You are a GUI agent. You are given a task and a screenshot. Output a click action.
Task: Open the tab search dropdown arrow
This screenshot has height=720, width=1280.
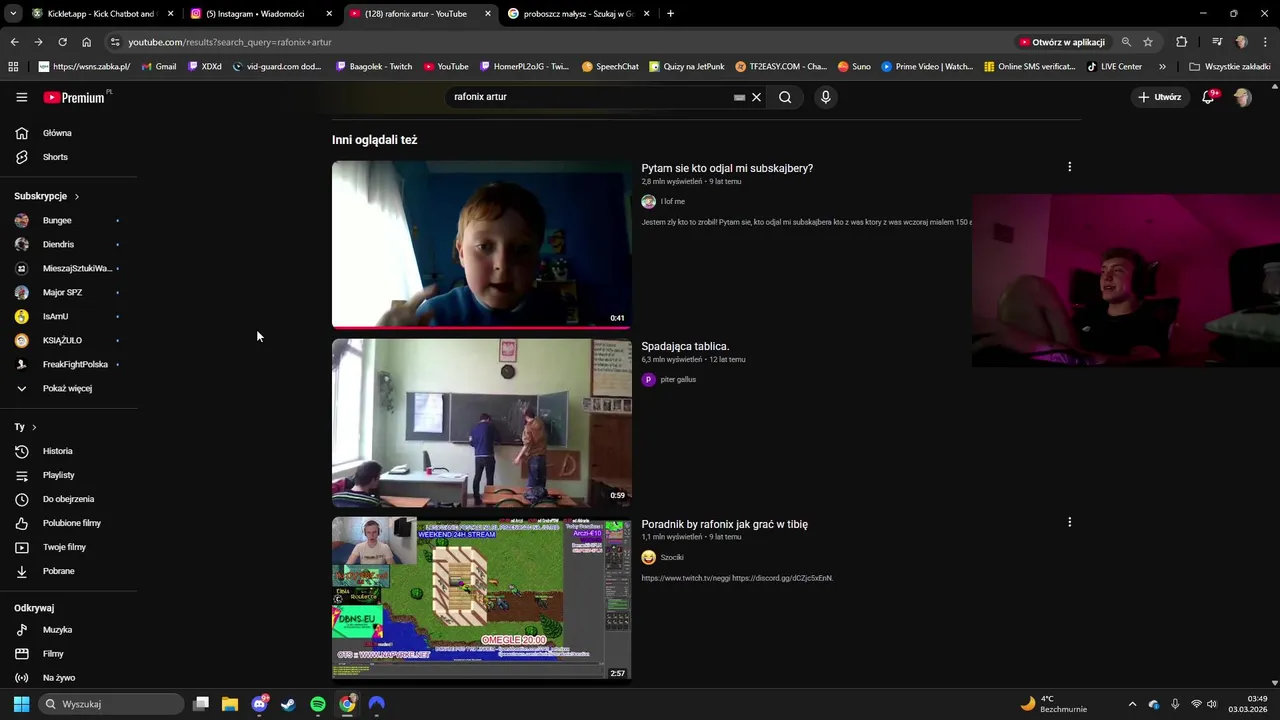click(x=14, y=14)
